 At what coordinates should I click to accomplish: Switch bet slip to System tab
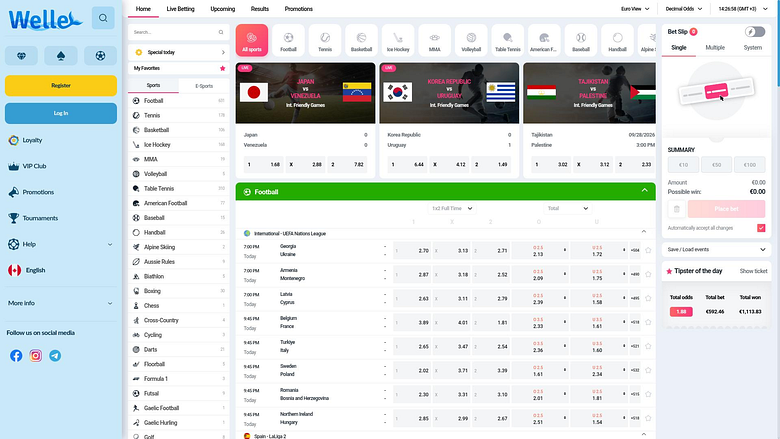click(753, 48)
